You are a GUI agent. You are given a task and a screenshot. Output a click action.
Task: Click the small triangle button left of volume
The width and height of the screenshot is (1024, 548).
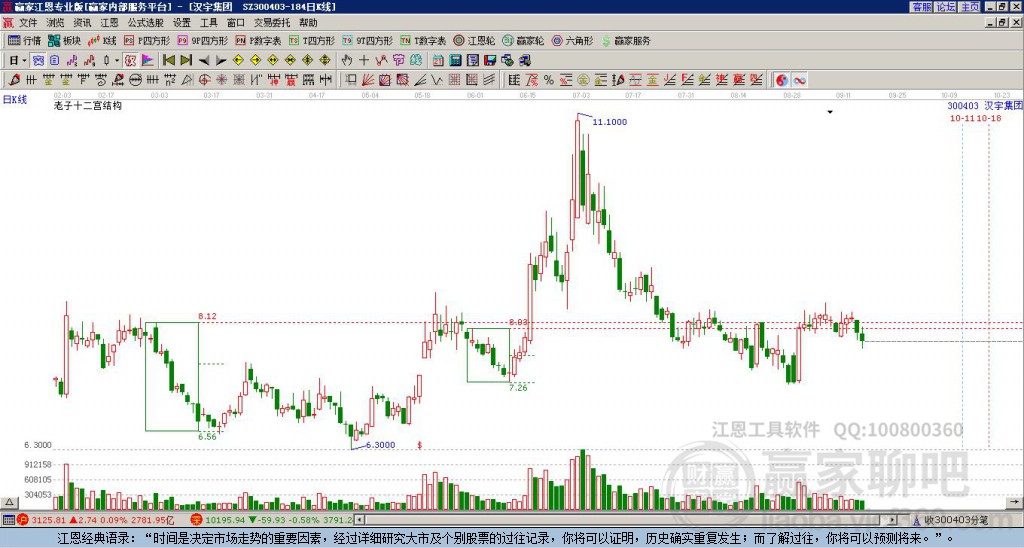[x=9, y=502]
